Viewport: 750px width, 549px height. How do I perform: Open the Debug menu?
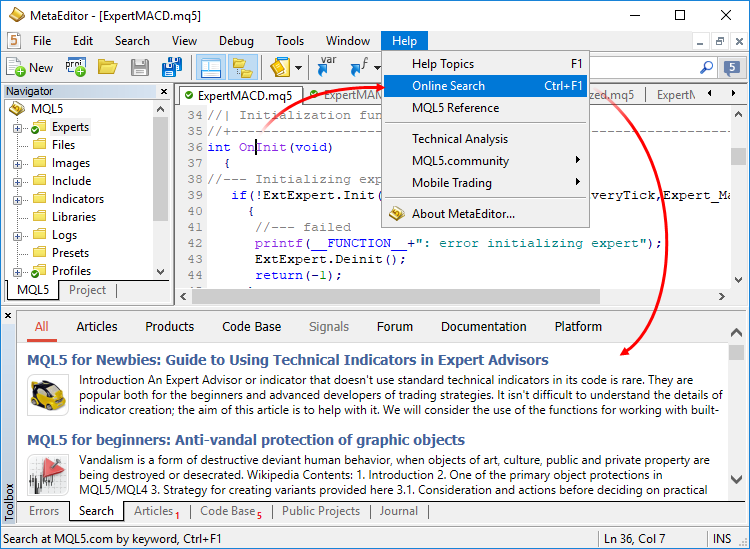coord(236,41)
